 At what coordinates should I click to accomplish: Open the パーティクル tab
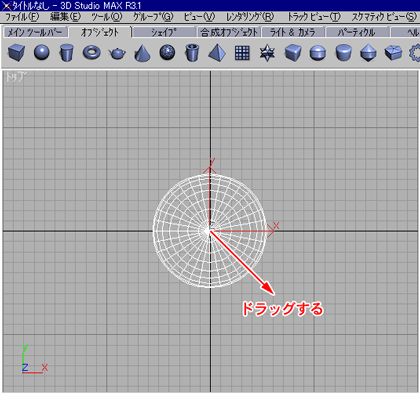(x=357, y=32)
